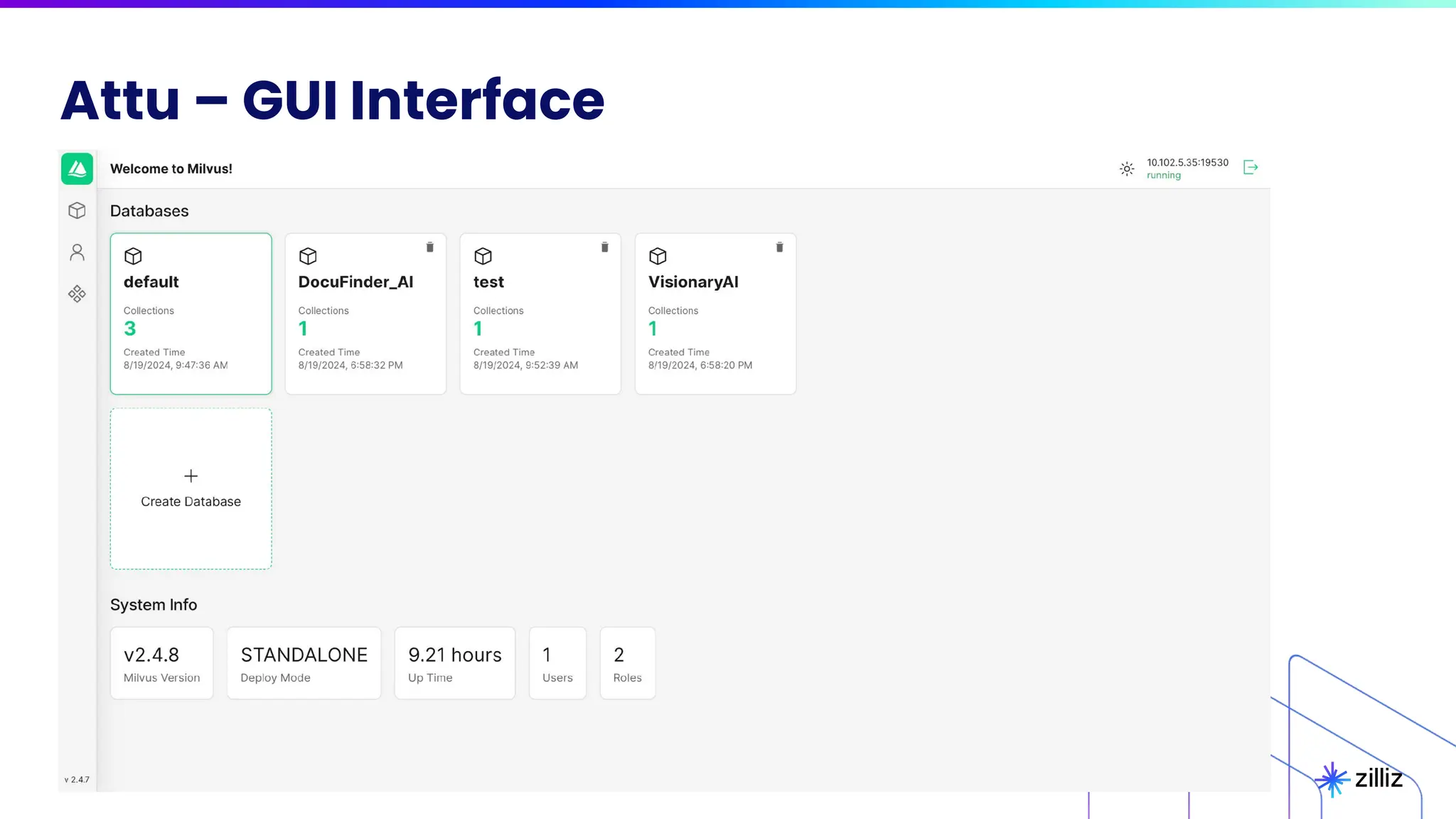Delete the VisionaryAI database via trash icon
Screen dimensions: 1456x819
point(779,247)
